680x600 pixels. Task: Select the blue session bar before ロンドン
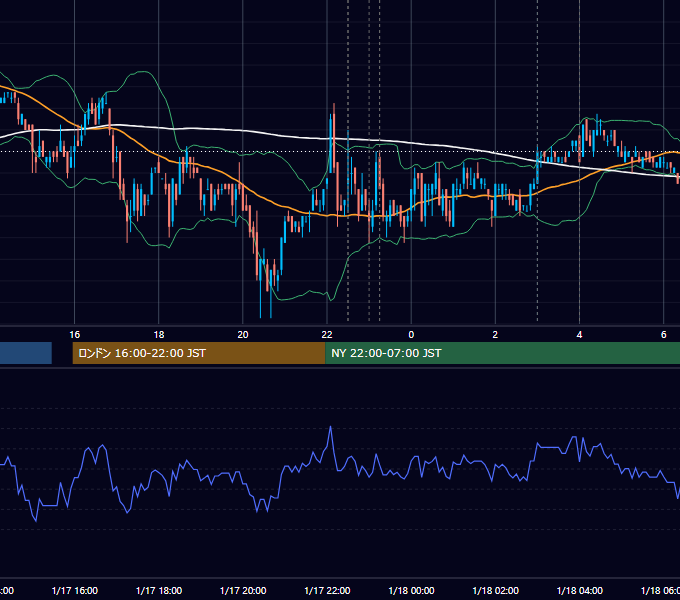(26, 353)
